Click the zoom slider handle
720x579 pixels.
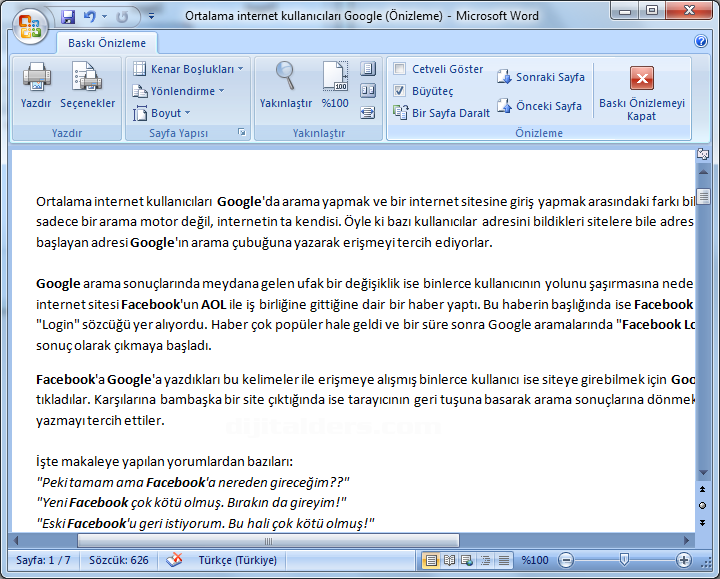[624, 560]
